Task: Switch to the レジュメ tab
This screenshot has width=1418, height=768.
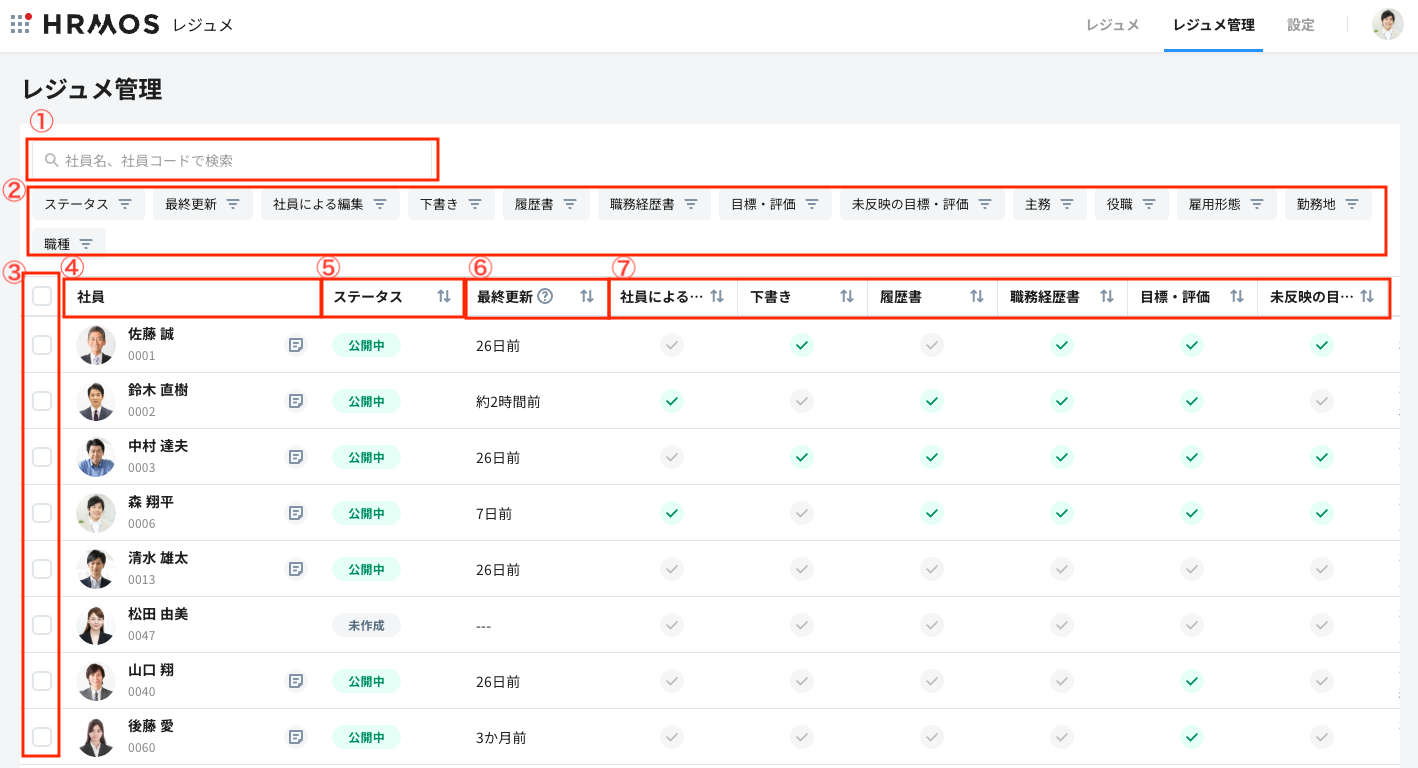Action: (x=1113, y=25)
